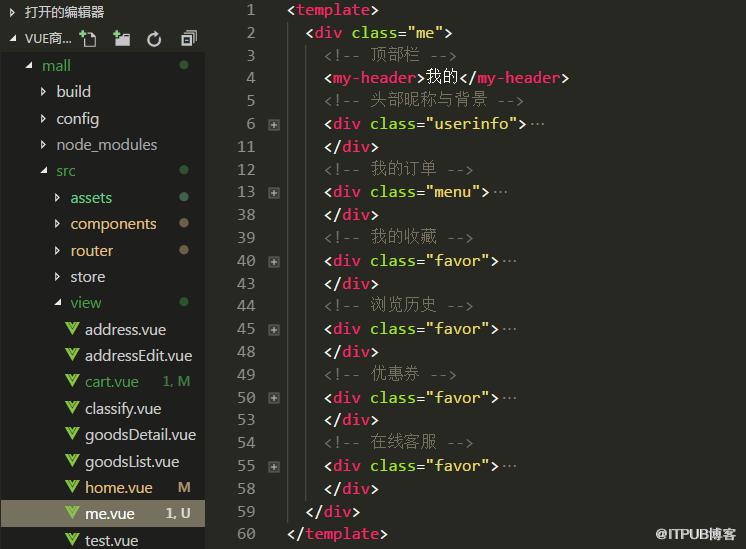Open cart.vue in the file tree
This screenshot has height=549, width=746.
point(112,382)
